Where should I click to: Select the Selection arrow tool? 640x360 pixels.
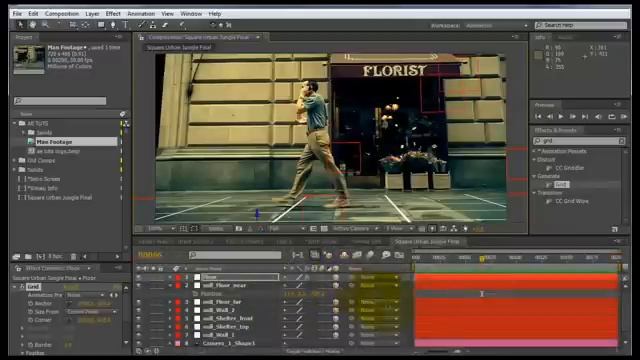[20, 25]
